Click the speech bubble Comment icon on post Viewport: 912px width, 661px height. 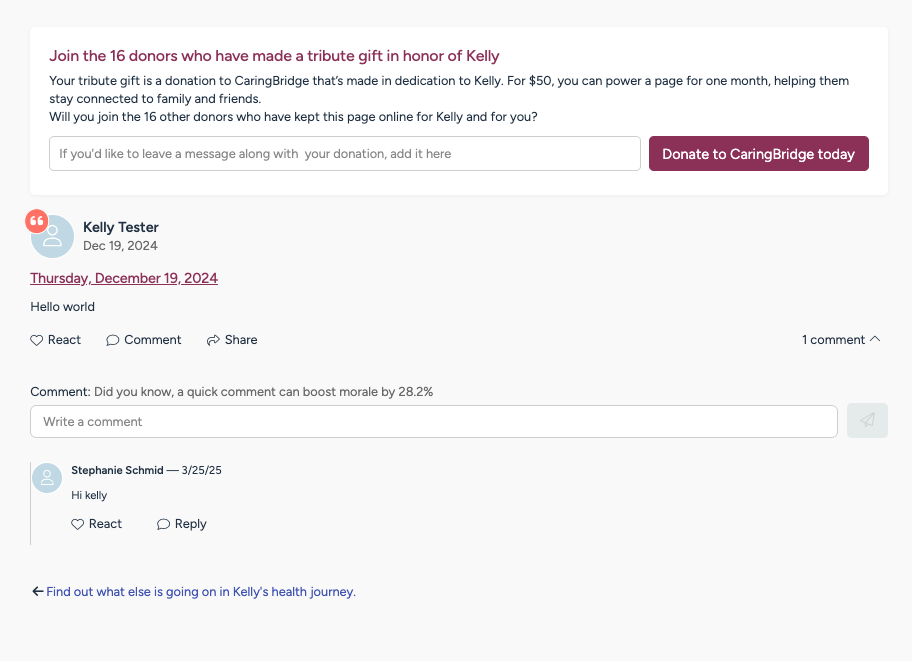point(112,340)
